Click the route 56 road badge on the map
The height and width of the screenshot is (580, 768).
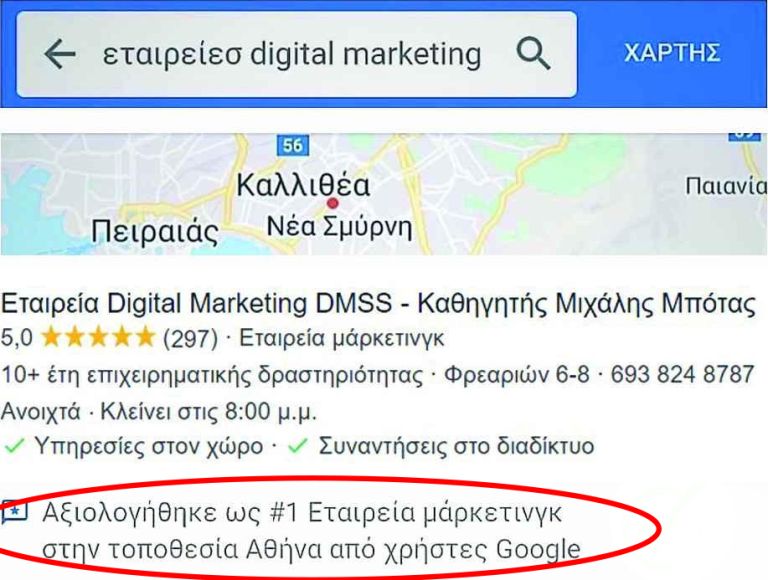(x=293, y=145)
